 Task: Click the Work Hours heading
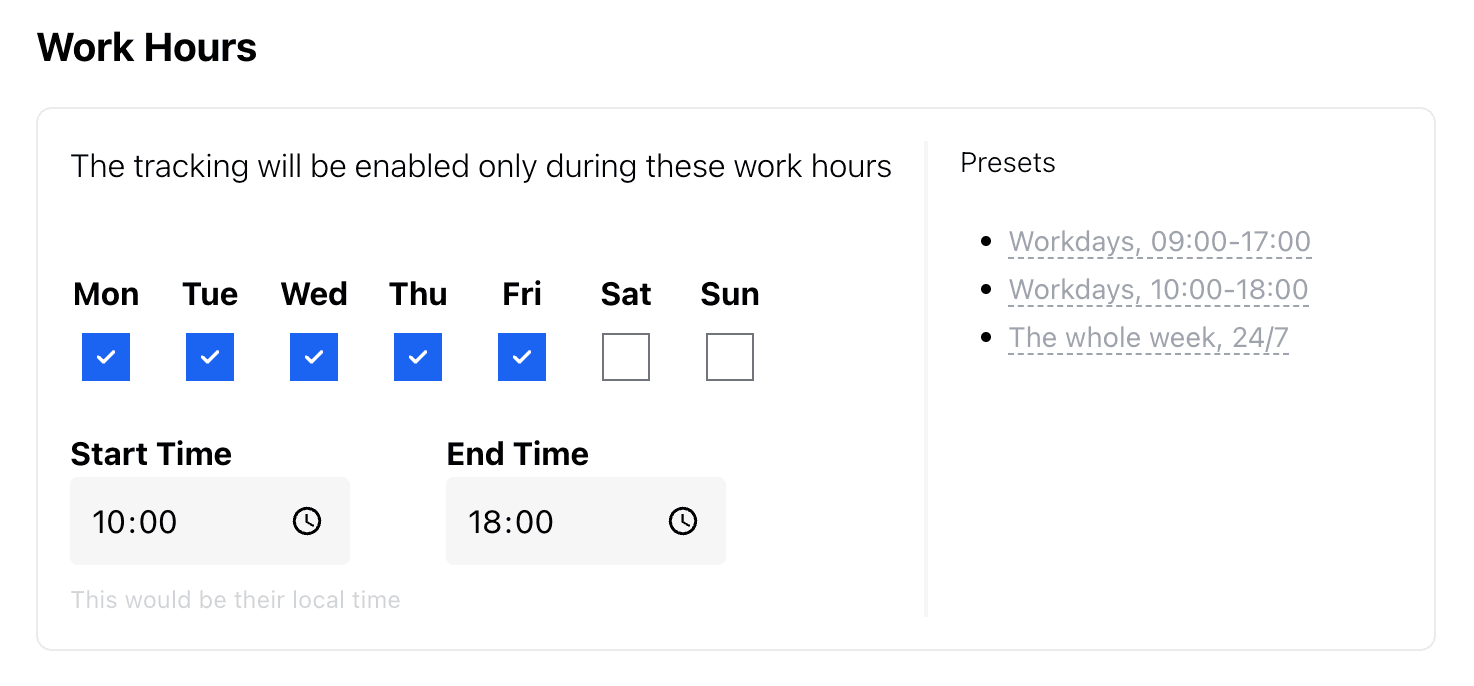pos(146,46)
